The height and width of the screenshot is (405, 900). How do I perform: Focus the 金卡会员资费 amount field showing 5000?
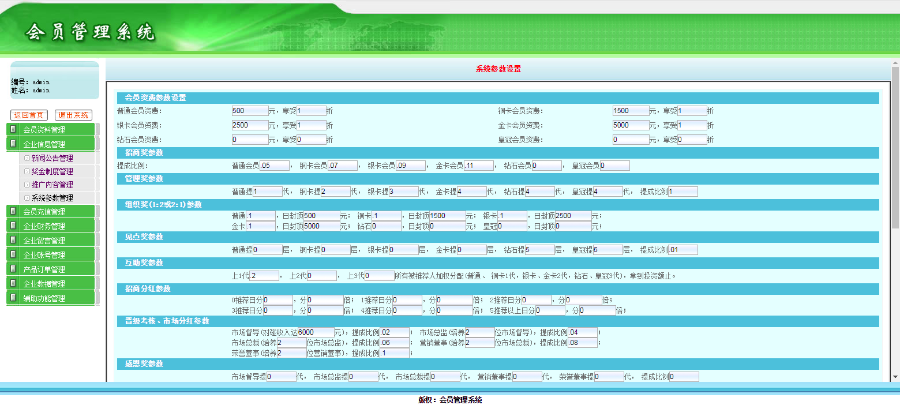[631, 125]
